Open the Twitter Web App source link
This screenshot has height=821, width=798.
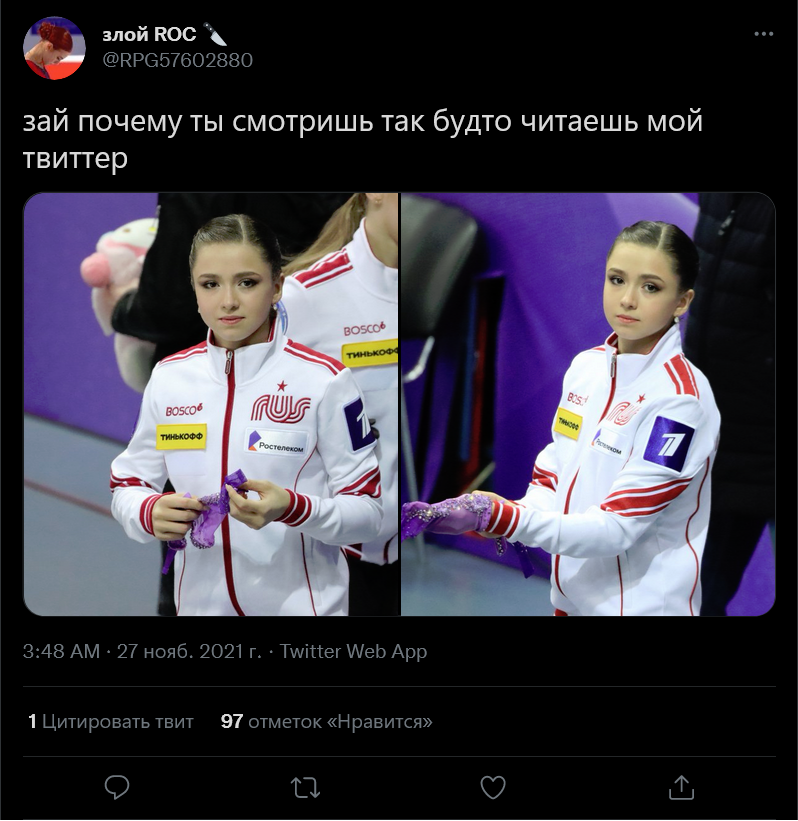point(353,651)
